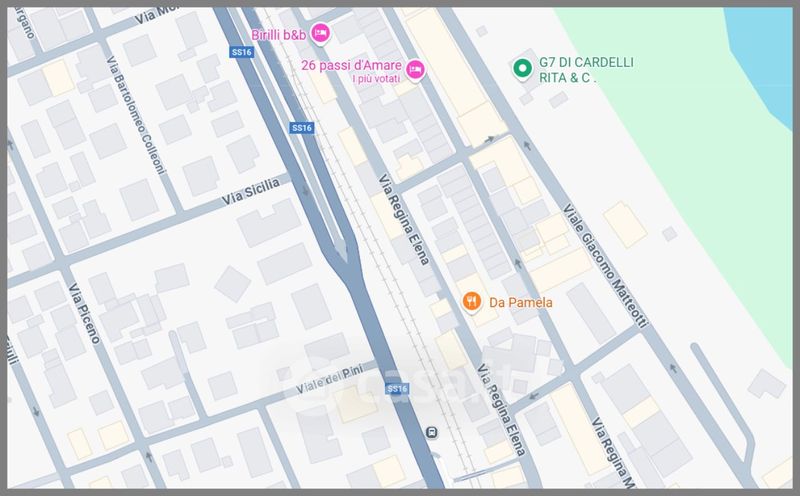Click the transit station icon near SS16
The width and height of the screenshot is (800, 496).
432,433
